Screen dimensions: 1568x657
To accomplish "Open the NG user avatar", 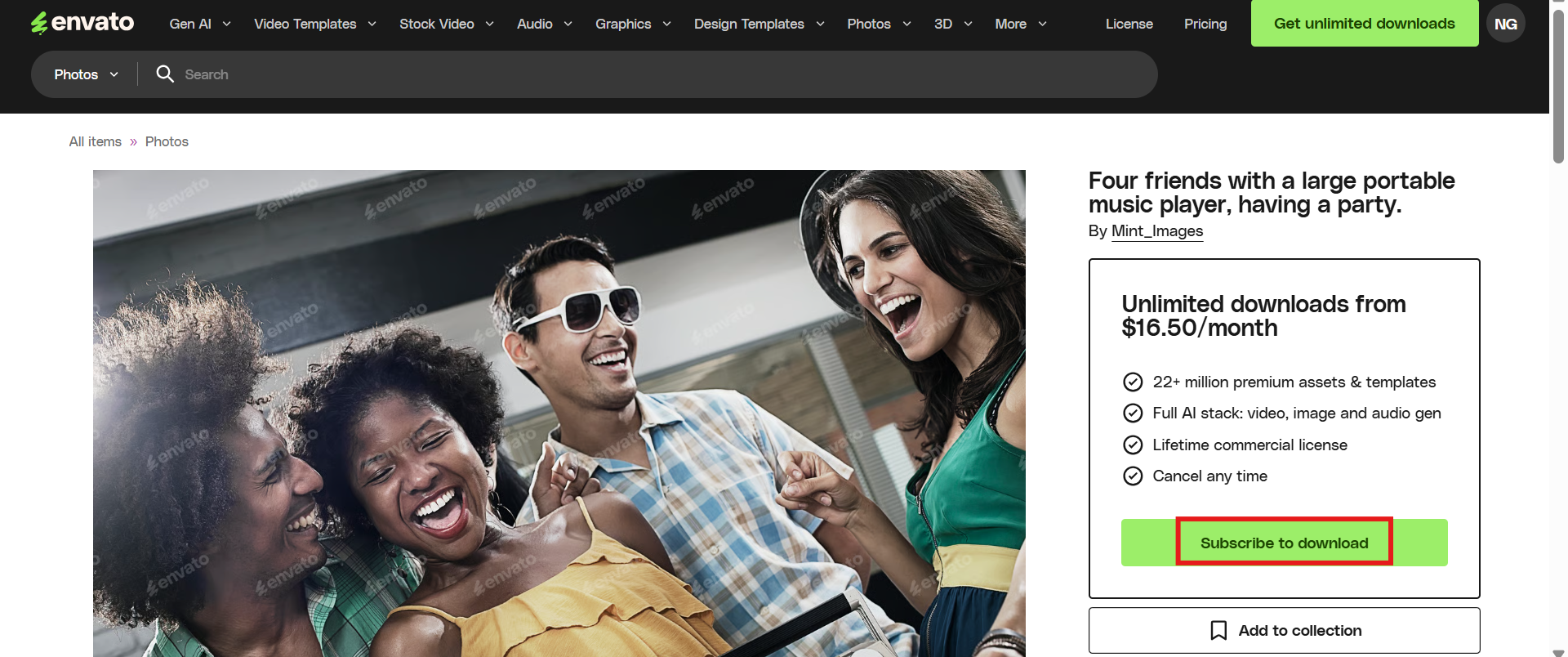I will coord(1505,24).
